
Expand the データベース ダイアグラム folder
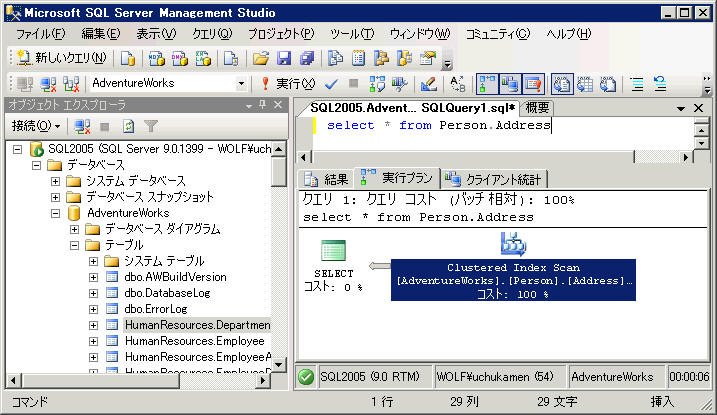[75, 229]
